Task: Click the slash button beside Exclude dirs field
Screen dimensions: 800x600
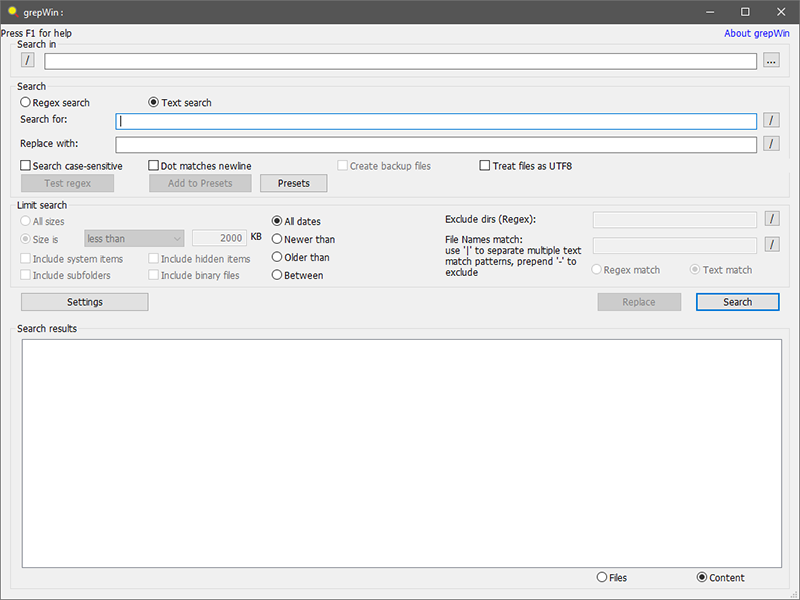Action: pyautogui.click(x=771, y=219)
